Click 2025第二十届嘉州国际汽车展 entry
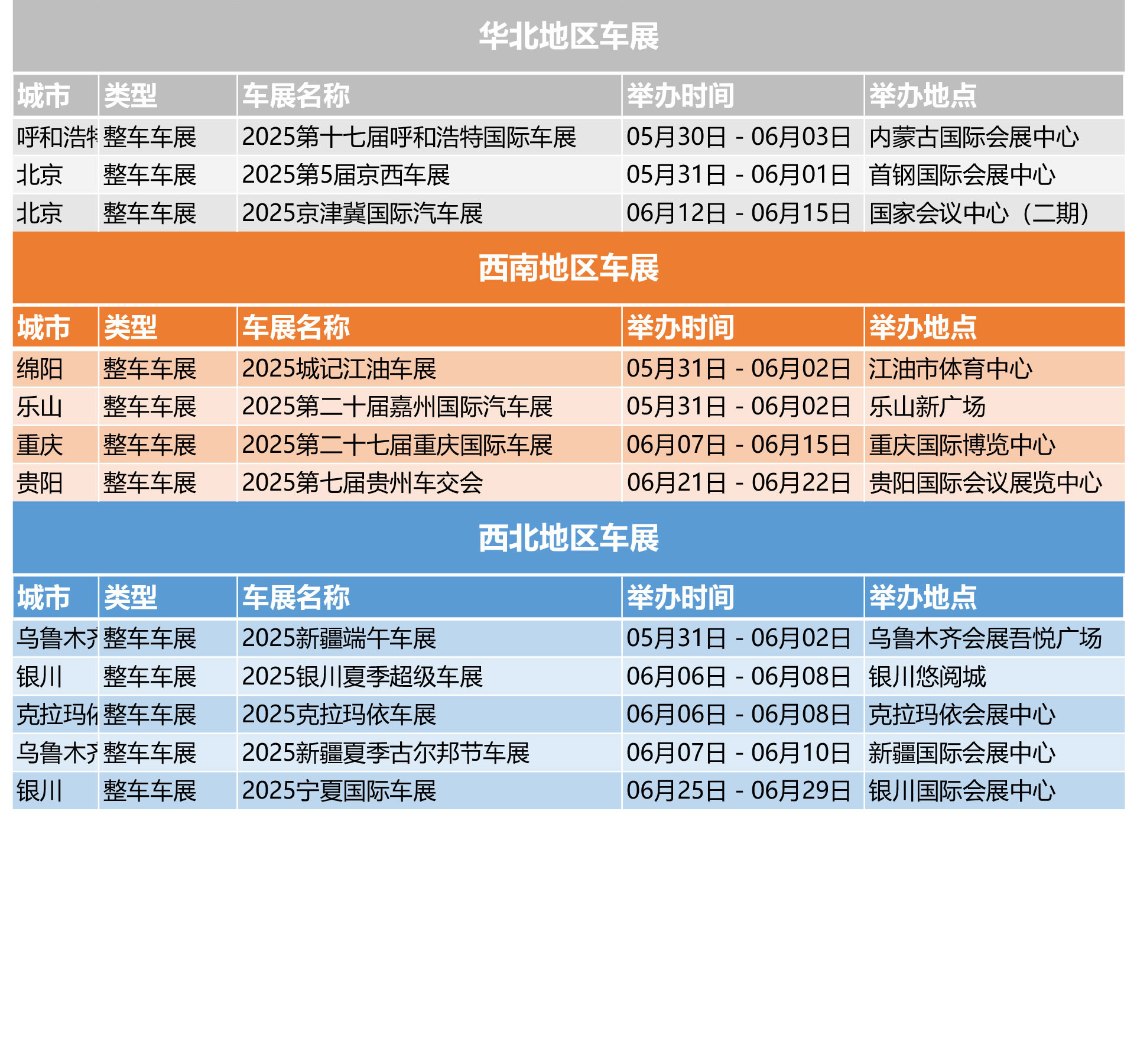 402,408
